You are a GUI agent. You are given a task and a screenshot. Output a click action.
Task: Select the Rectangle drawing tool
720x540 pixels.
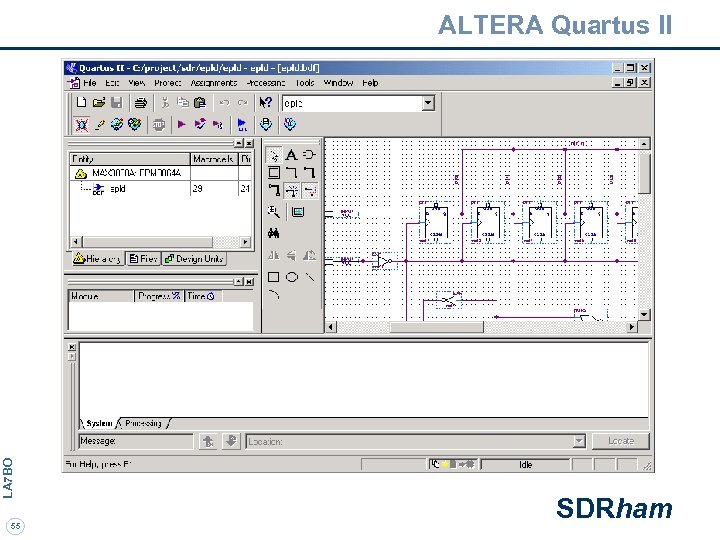point(274,277)
